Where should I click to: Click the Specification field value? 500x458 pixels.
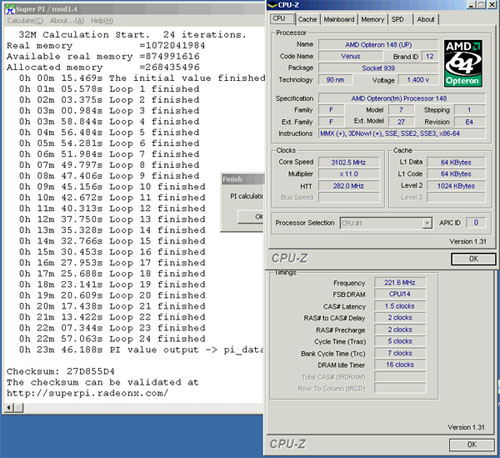pyautogui.click(x=402, y=99)
